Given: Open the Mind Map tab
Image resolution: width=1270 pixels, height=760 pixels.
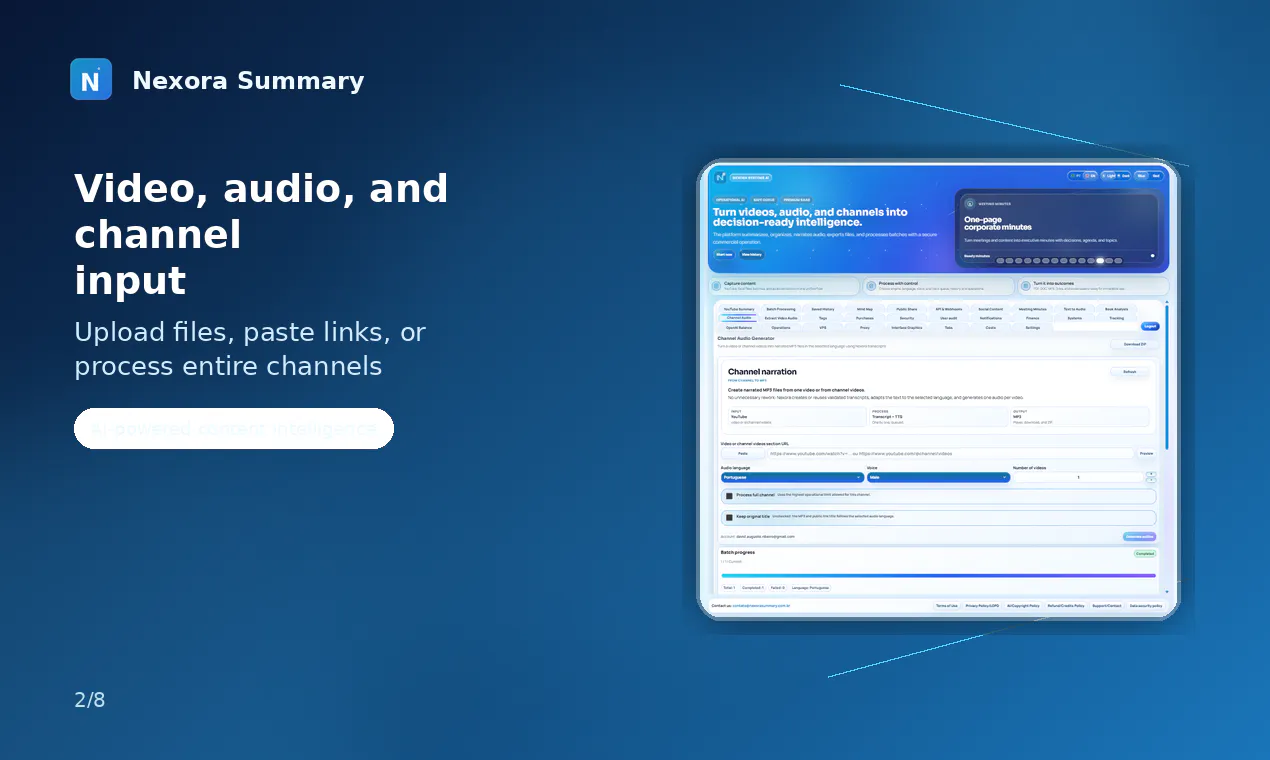Looking at the screenshot, I should point(865,309).
